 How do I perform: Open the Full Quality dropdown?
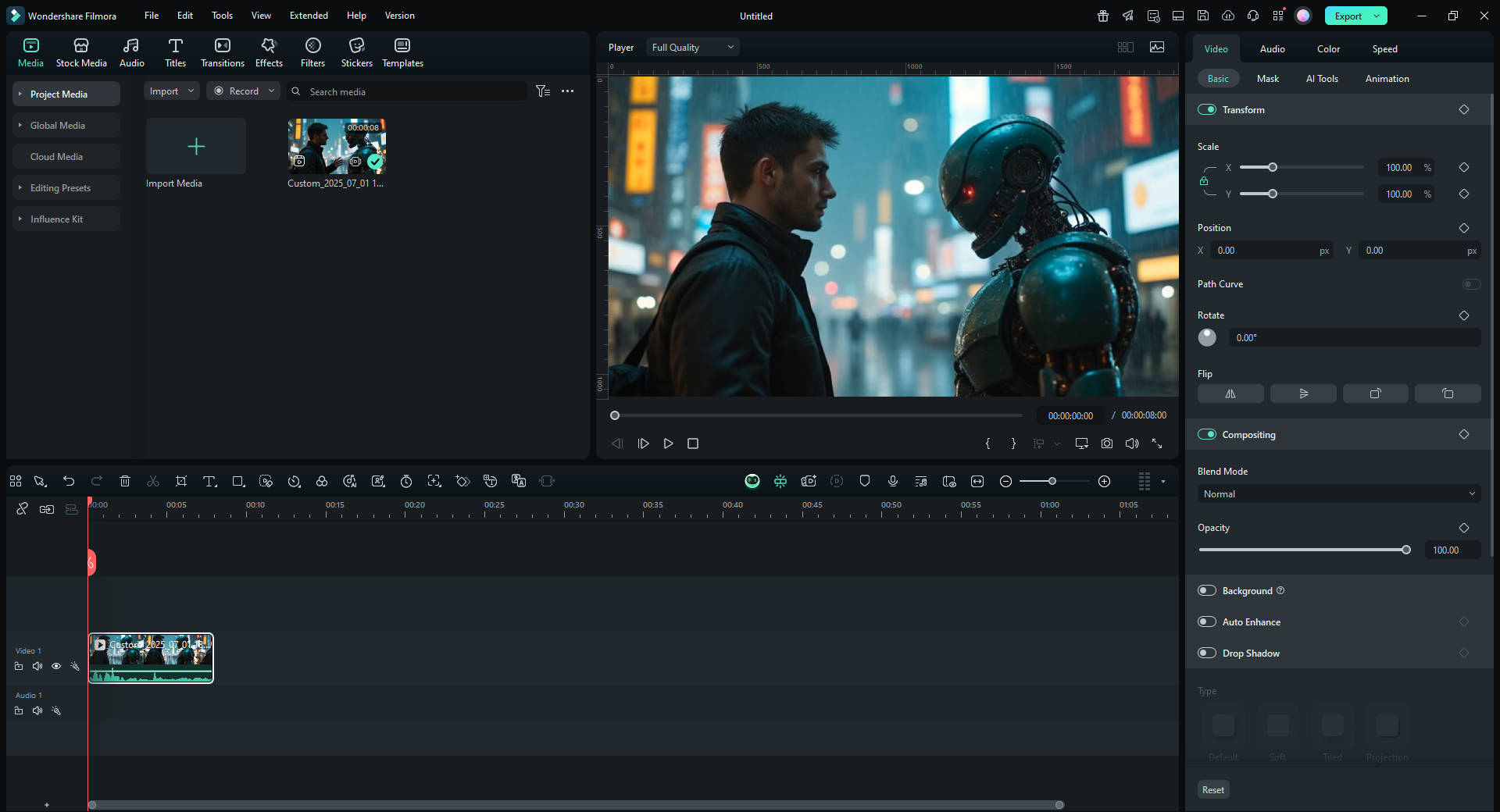coord(692,48)
